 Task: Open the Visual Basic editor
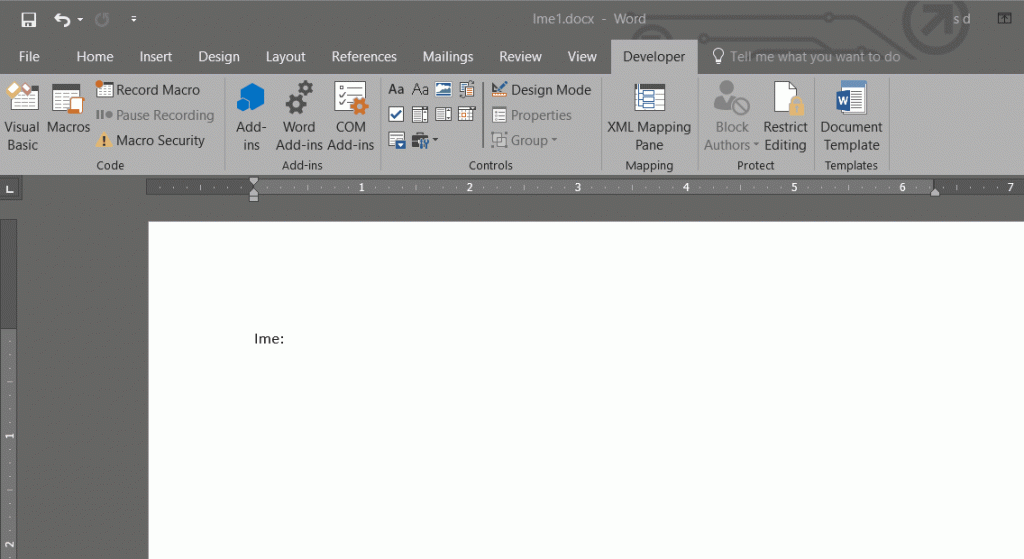[22, 118]
